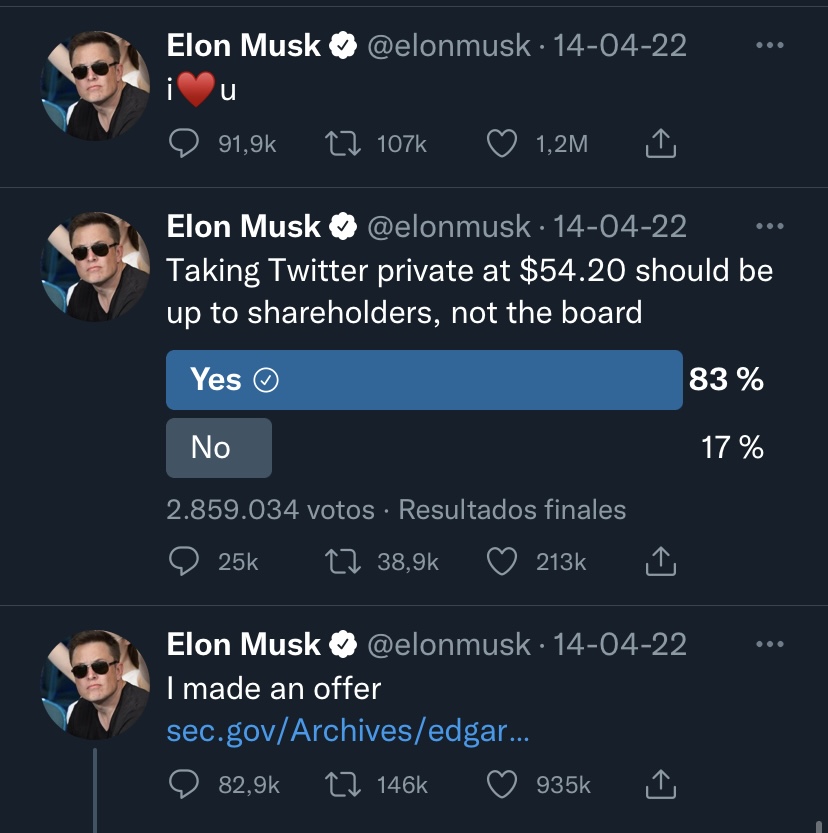The image size is (828, 833).
Task: Select the 'No' poll result bar
Action: click(219, 448)
